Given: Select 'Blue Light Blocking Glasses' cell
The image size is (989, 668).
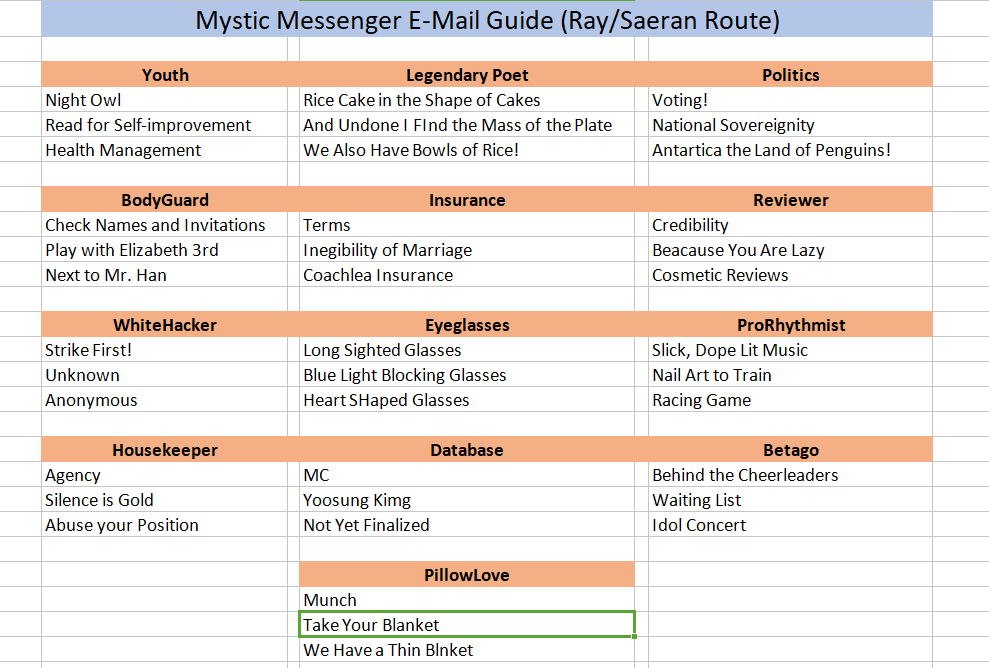Looking at the screenshot, I should coord(467,375).
